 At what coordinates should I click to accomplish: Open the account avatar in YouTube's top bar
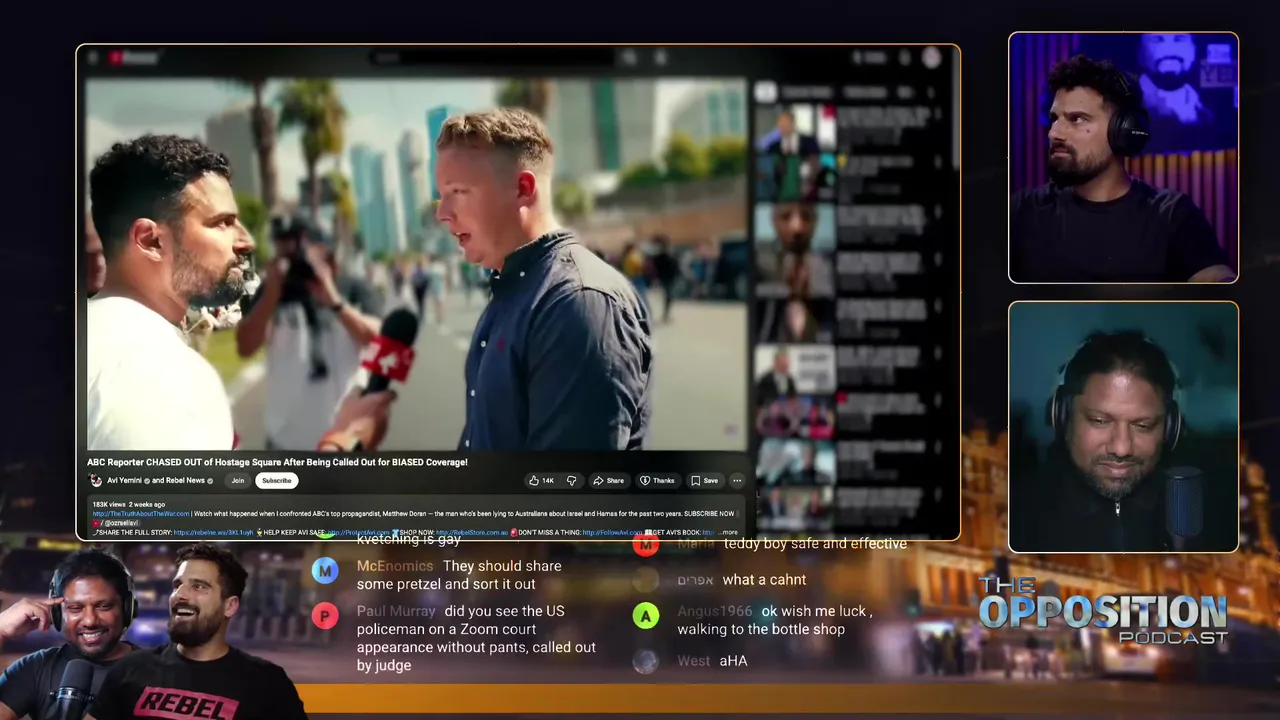931,58
